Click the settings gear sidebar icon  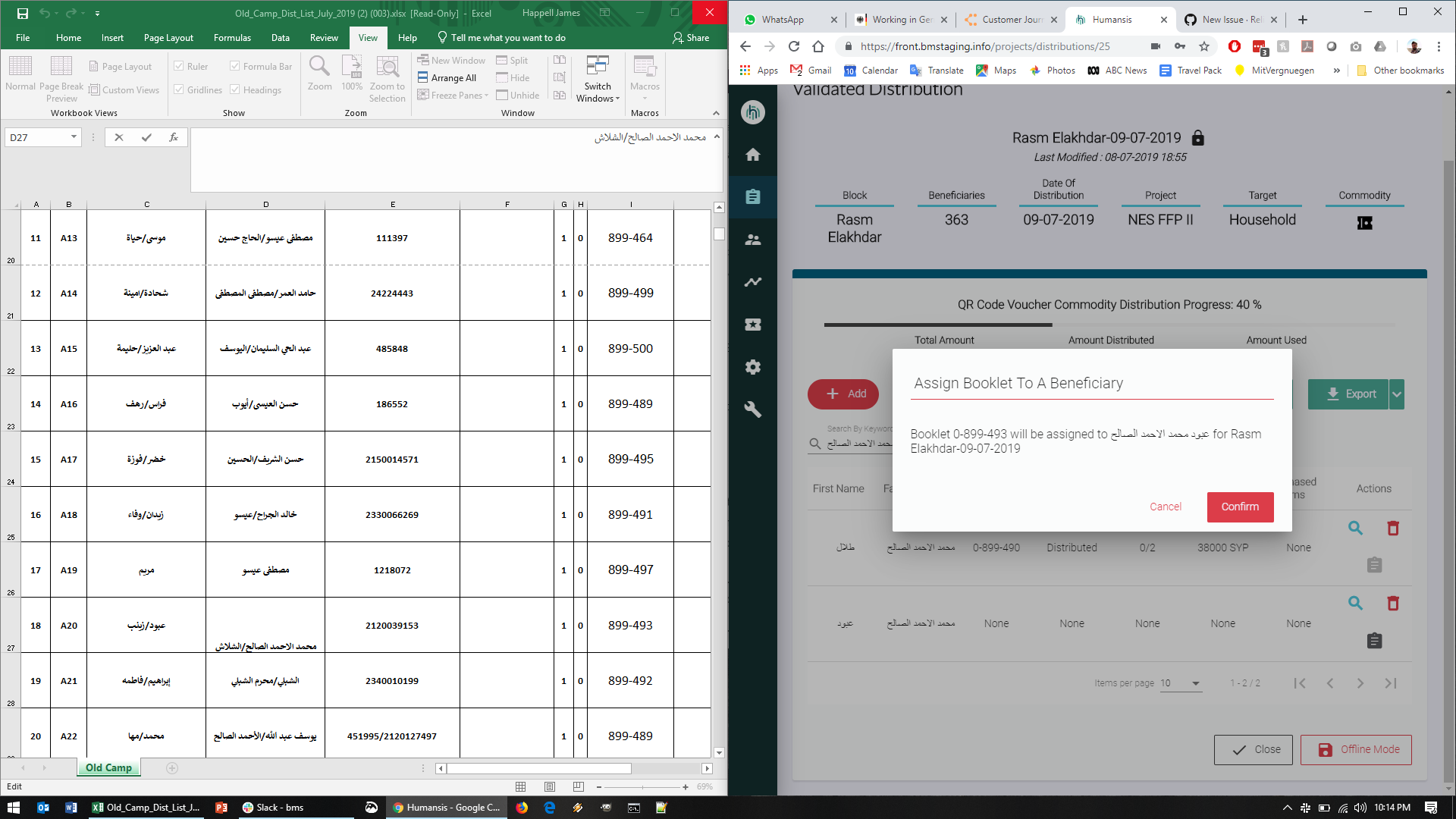pyautogui.click(x=752, y=367)
